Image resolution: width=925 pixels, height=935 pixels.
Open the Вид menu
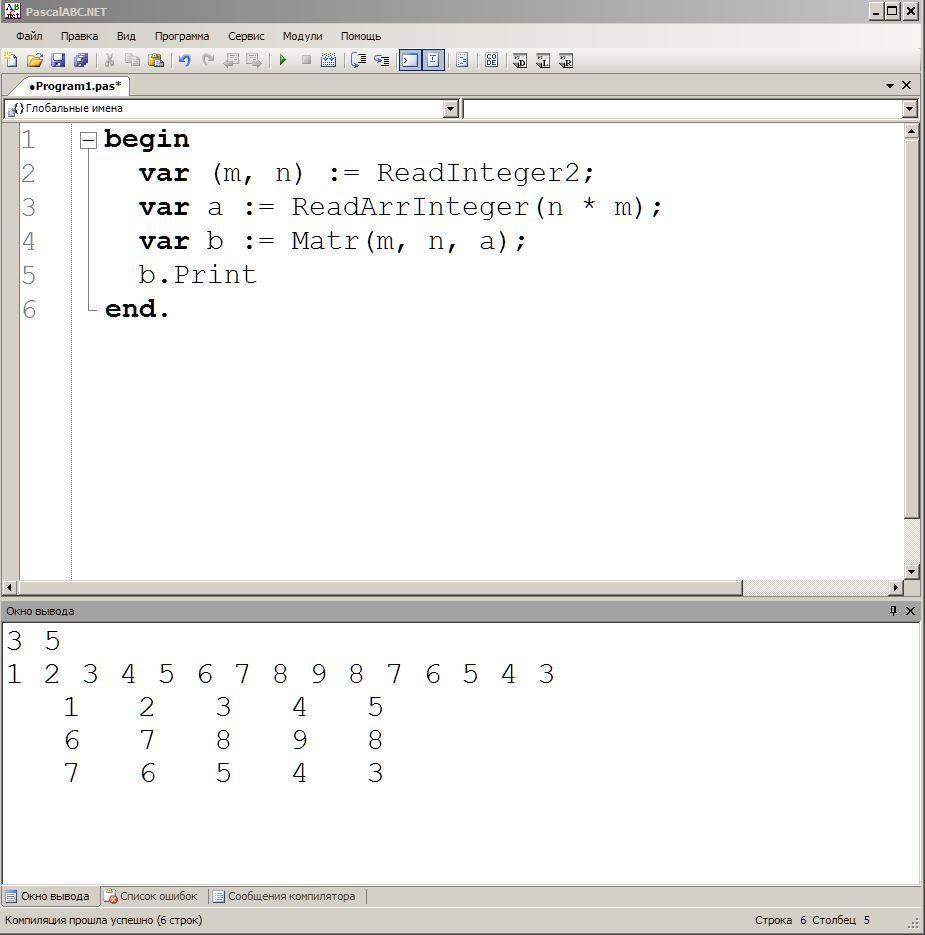click(x=126, y=36)
